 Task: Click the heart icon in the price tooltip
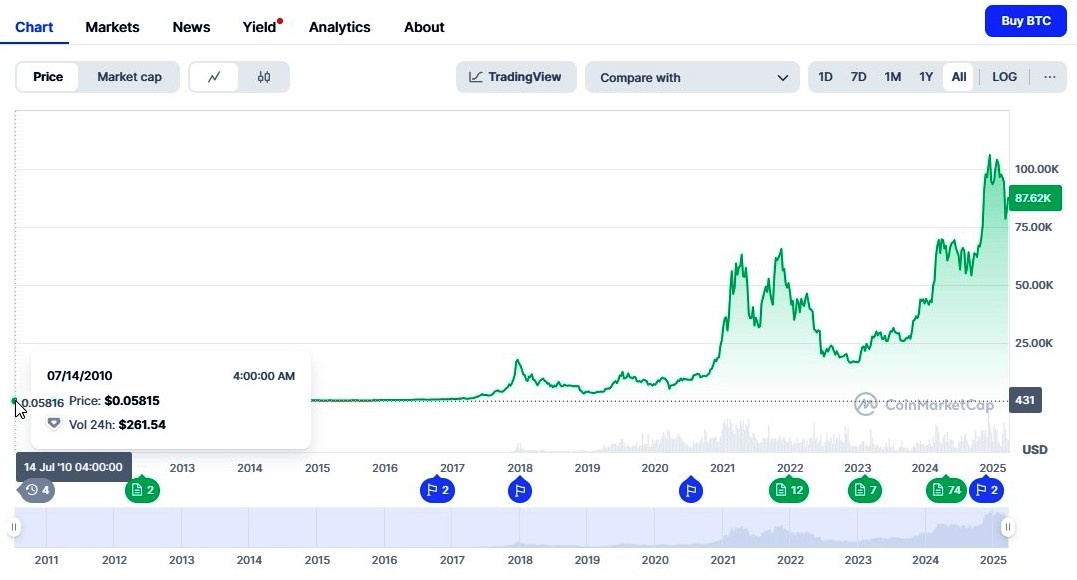coord(54,424)
